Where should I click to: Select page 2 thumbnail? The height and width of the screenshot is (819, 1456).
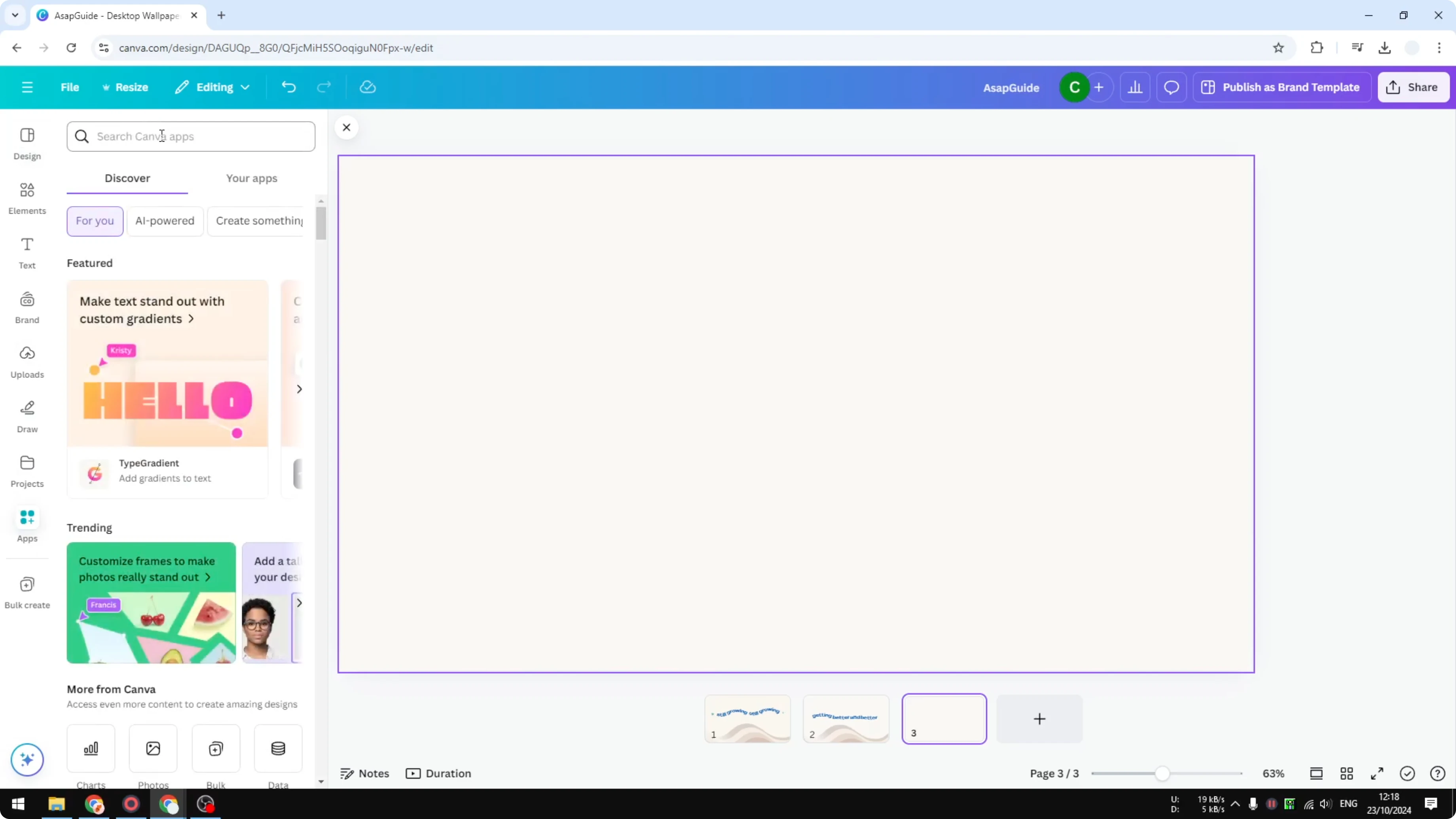[846, 719]
